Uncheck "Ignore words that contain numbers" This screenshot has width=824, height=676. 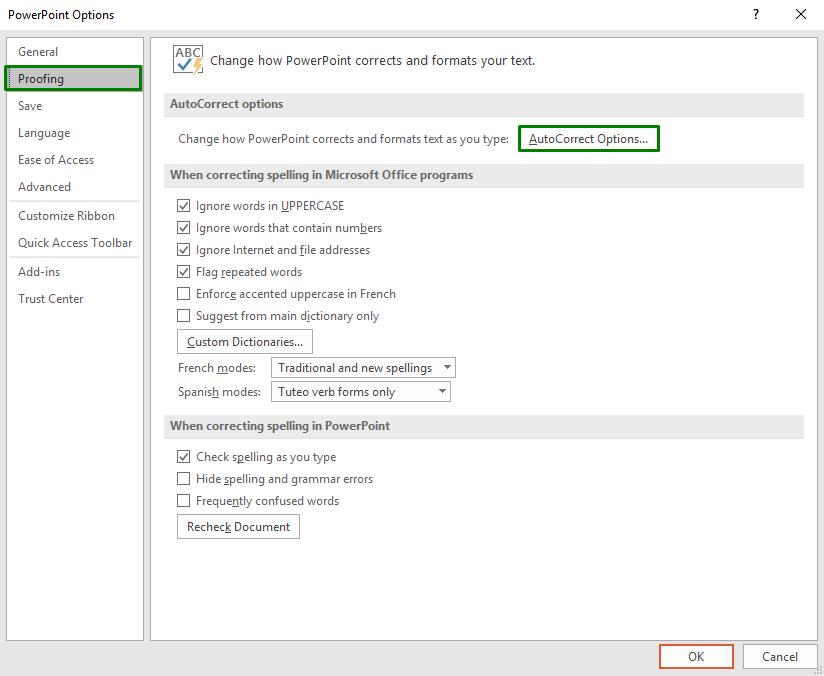click(x=183, y=227)
